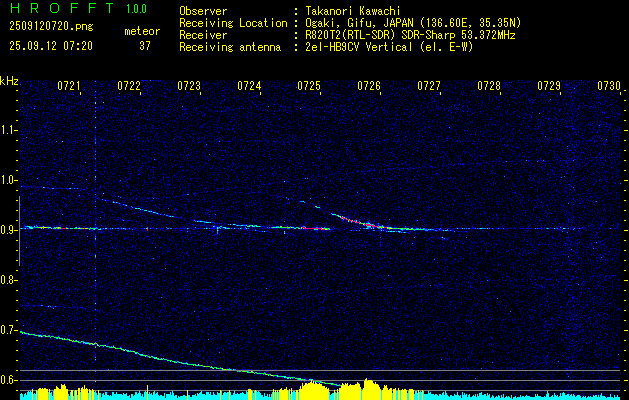Image resolution: width=629 pixels, height=400 pixels.
Task: Click the kHz unit label
Action: click(10, 80)
